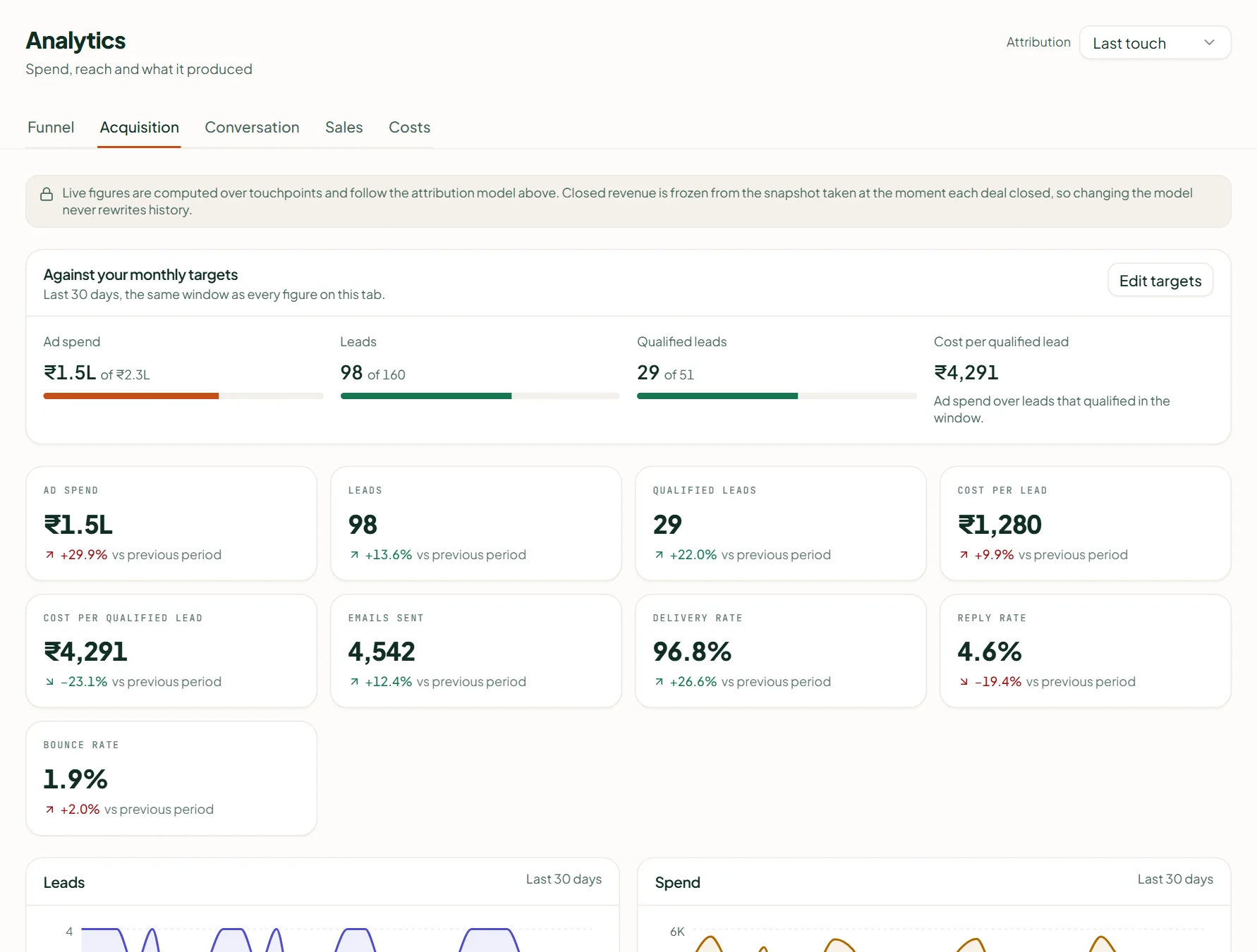Click the +29.9% change on Ad Spend card

[84, 555]
